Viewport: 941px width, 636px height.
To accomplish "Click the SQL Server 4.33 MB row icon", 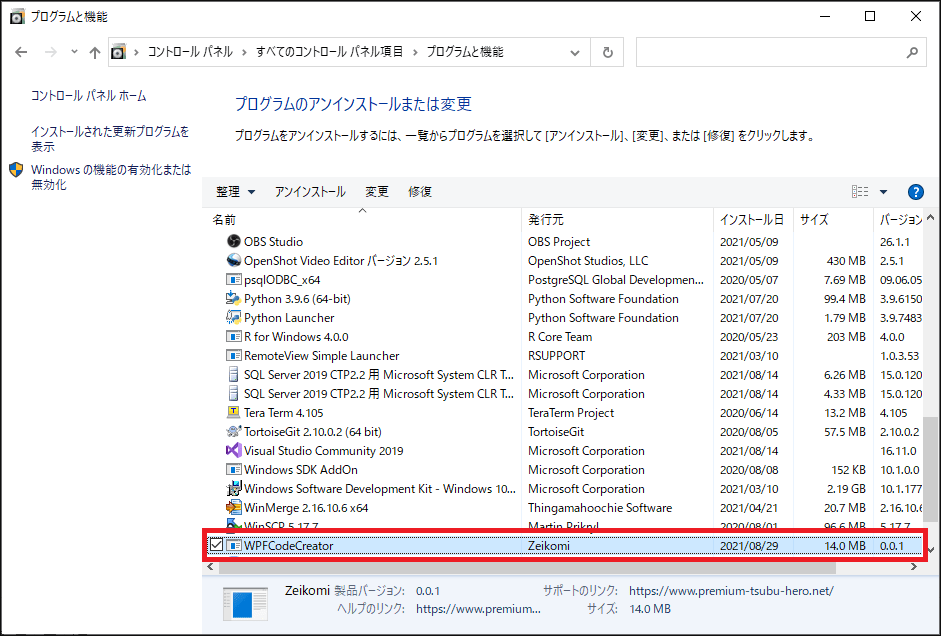I will pos(233,394).
